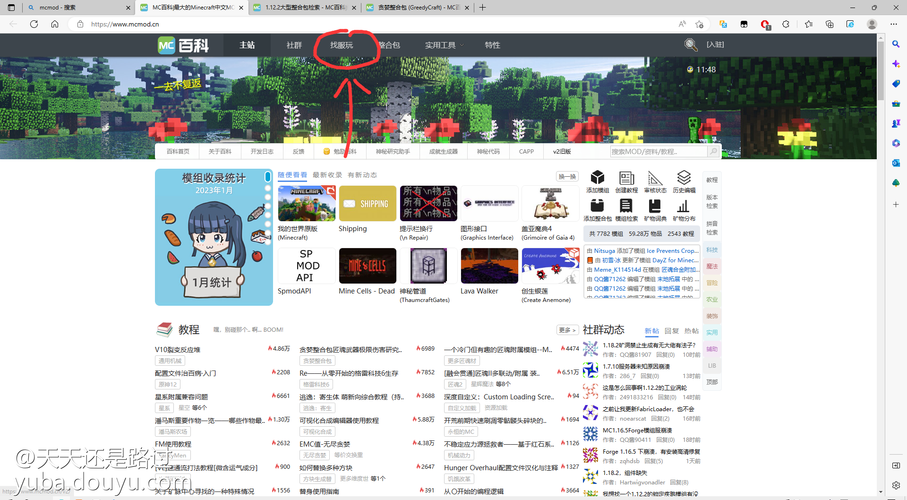
Task: Click the magnifying glass icon in site header
Action: click(x=691, y=45)
